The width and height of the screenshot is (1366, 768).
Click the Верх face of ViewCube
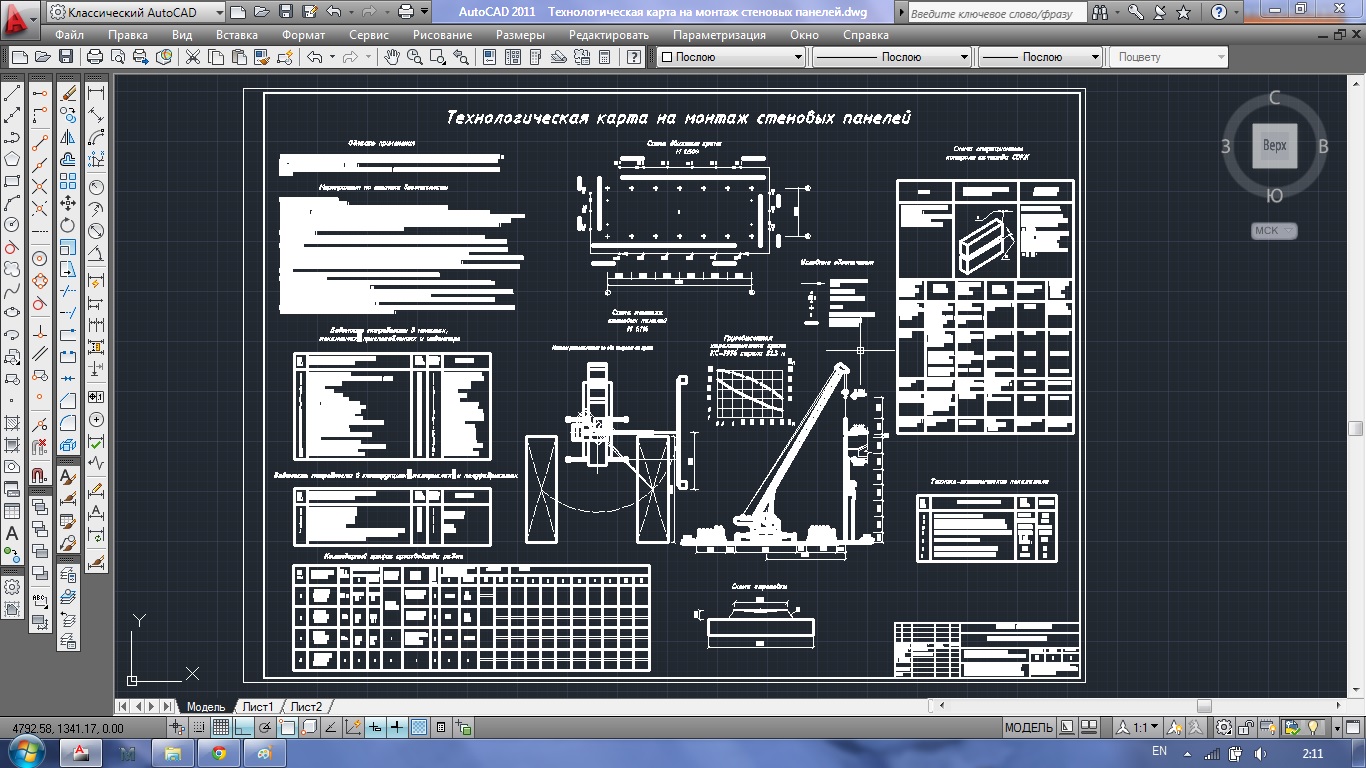pyautogui.click(x=1274, y=146)
